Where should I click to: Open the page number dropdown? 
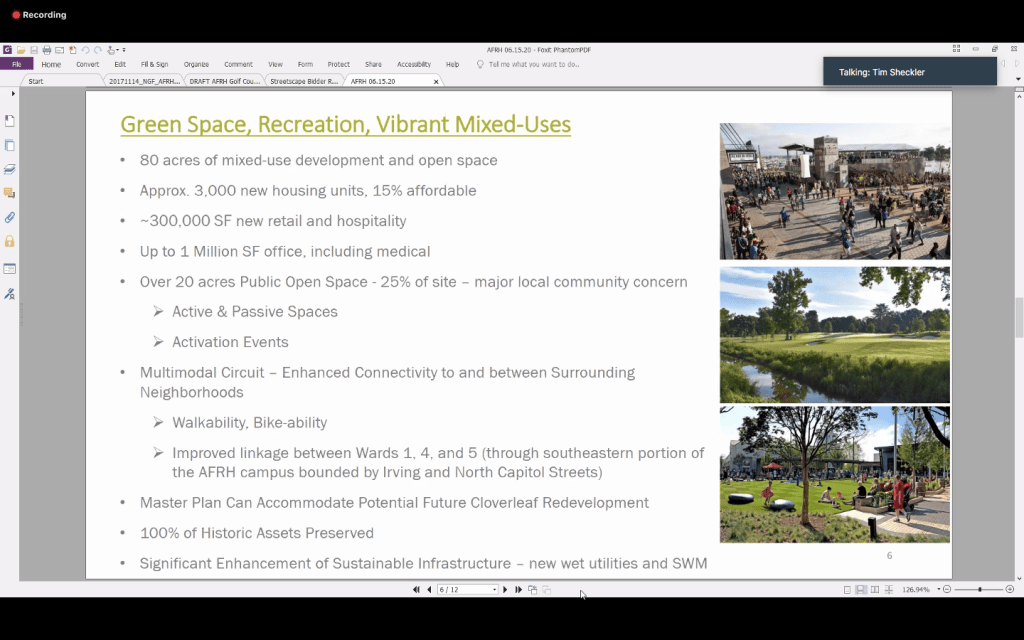tap(494, 590)
